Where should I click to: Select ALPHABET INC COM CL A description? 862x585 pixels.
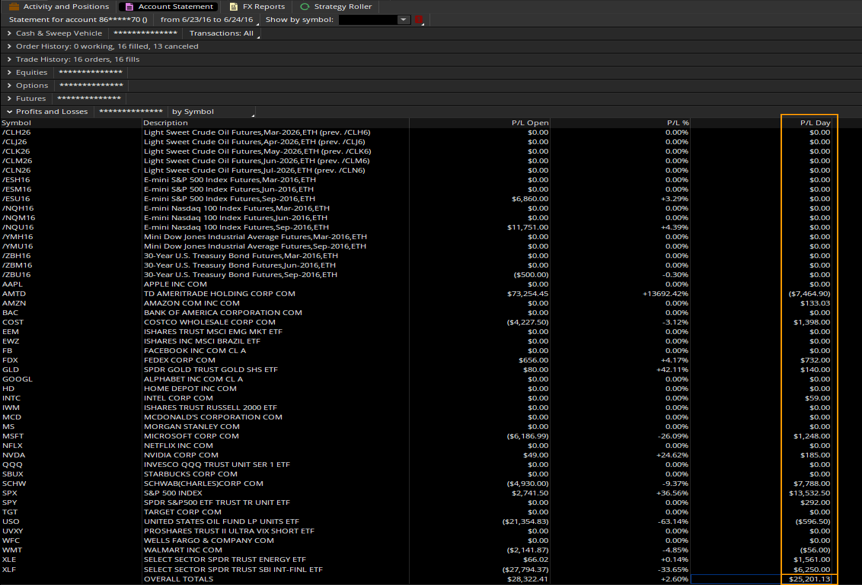(193, 379)
